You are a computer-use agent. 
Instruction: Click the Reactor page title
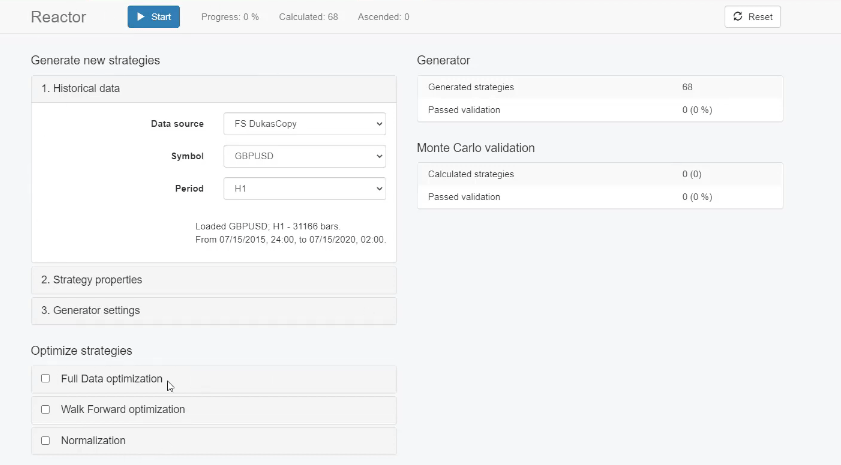coord(58,17)
